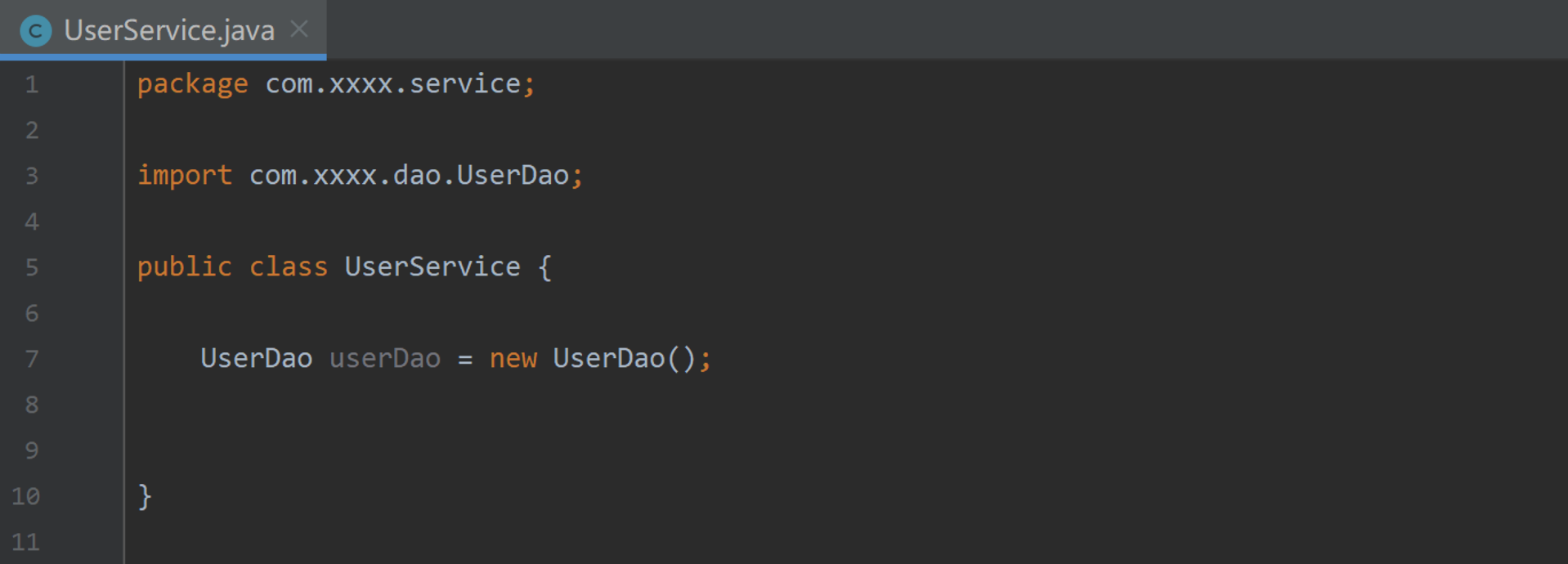The width and height of the screenshot is (1568, 564).
Task: Click the new keyword on line 7
Action: 513,359
